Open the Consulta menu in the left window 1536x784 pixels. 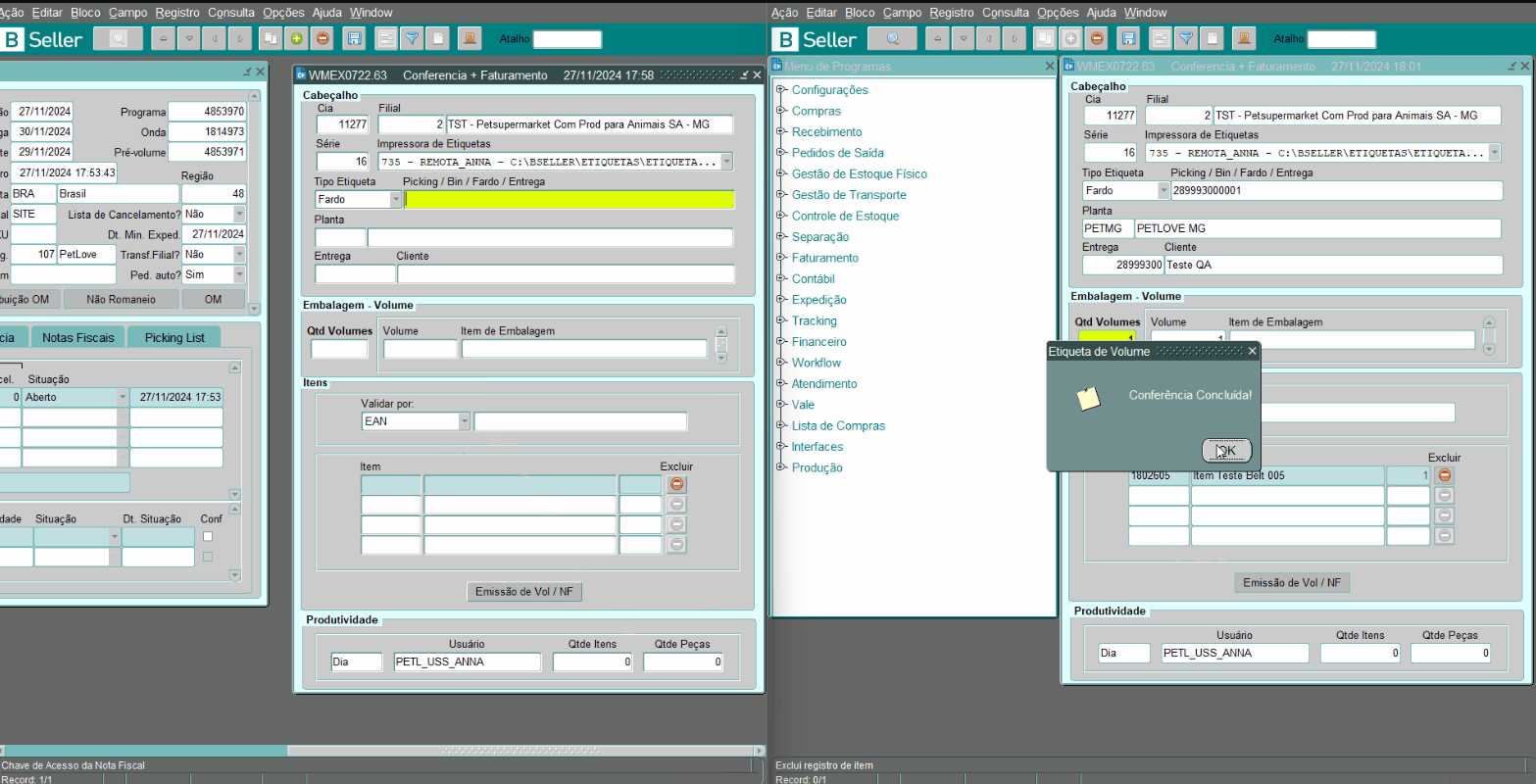point(231,13)
